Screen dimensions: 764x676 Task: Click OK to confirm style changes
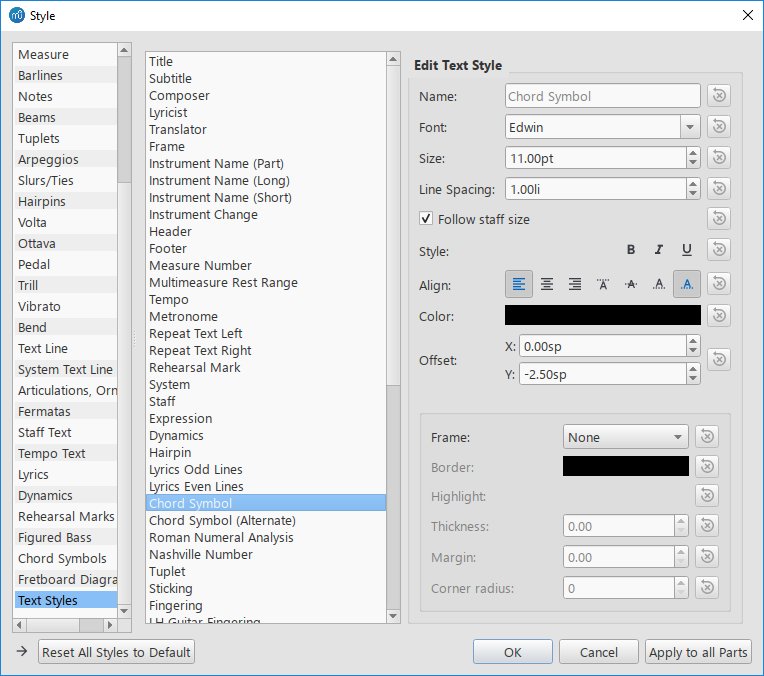pos(513,652)
